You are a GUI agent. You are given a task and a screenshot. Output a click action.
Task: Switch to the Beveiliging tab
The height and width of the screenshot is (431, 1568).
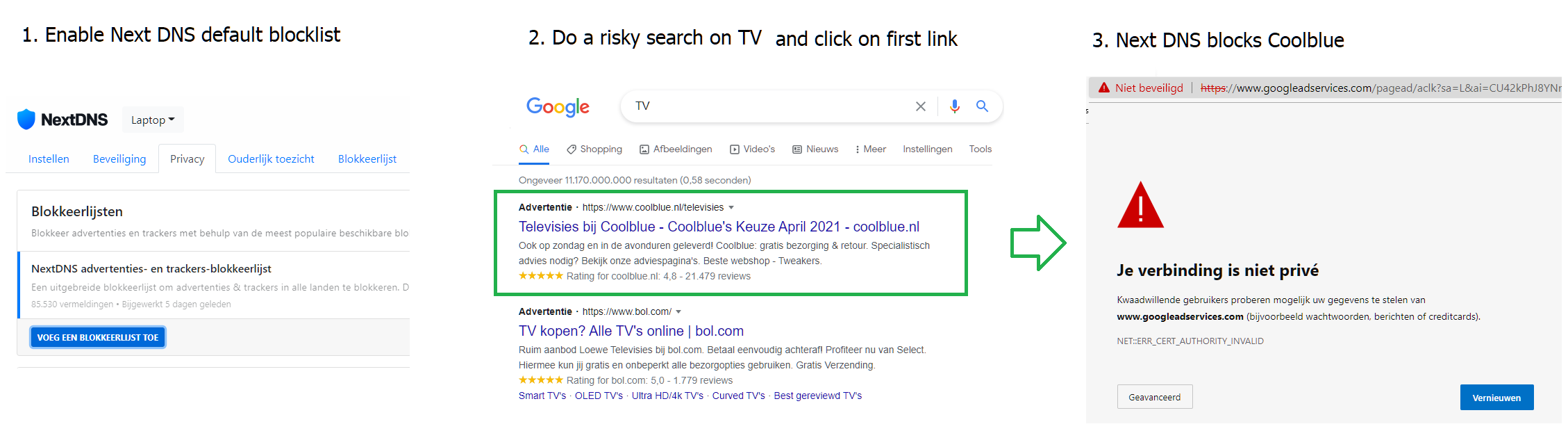coord(119,159)
